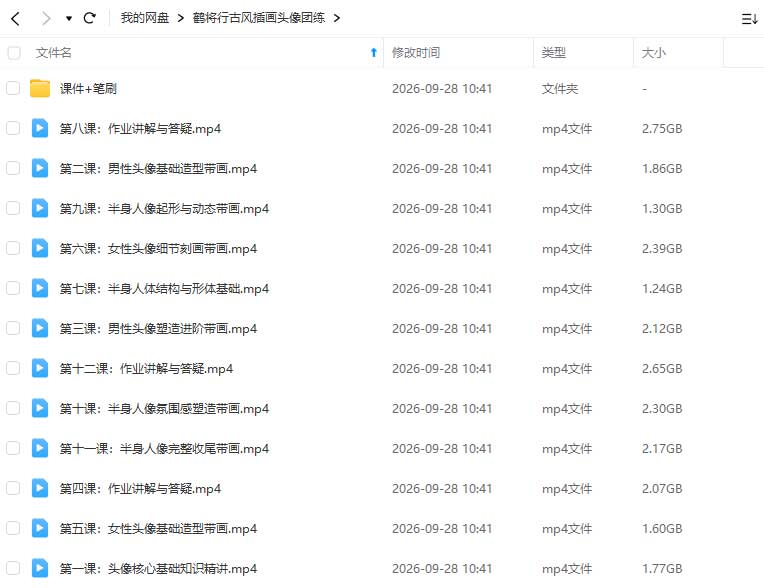Select the file 第十一课：半身人像完整收尾带画.mp4
The image size is (764, 588).
[164, 448]
